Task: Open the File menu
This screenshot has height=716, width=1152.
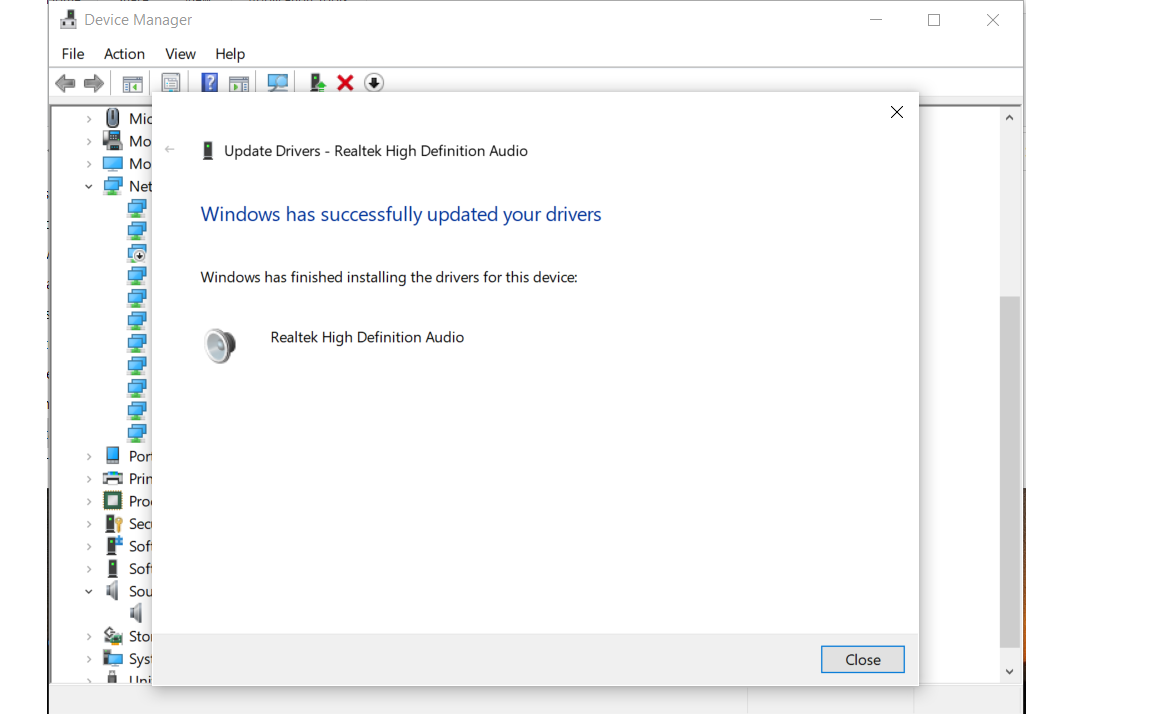Action: (73, 54)
